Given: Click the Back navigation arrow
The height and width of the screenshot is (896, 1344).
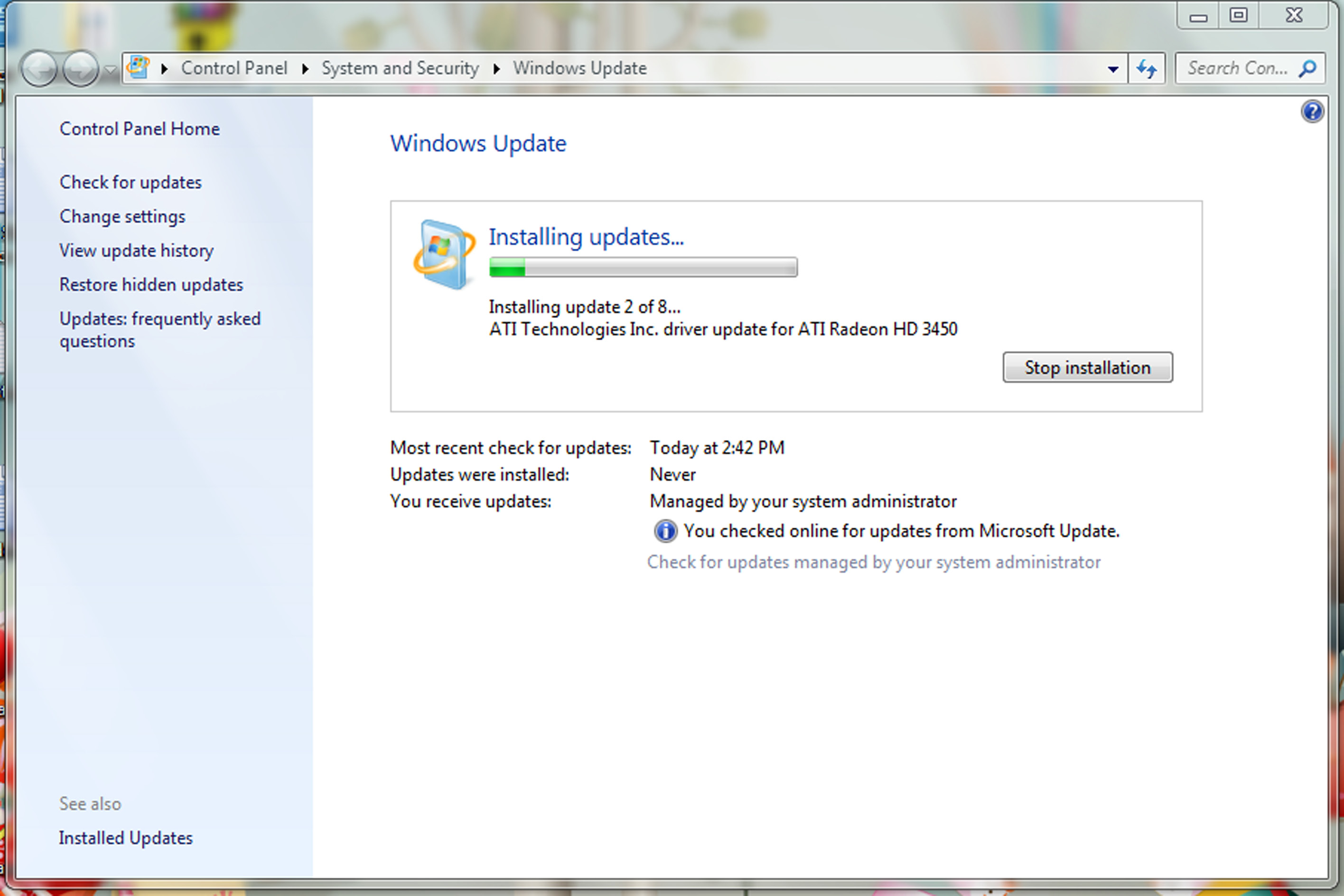Looking at the screenshot, I should click(39, 69).
